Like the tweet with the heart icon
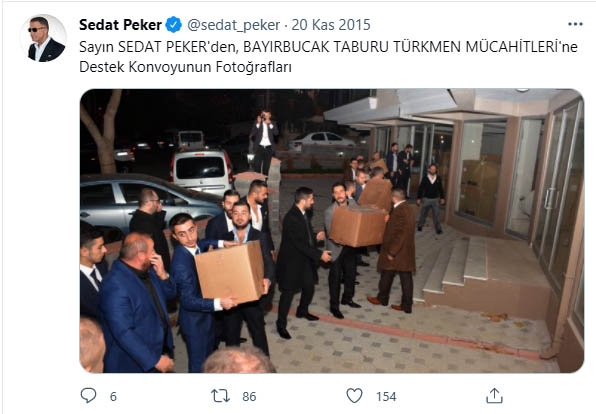Image resolution: width=596 pixels, height=414 pixels. coord(354,396)
